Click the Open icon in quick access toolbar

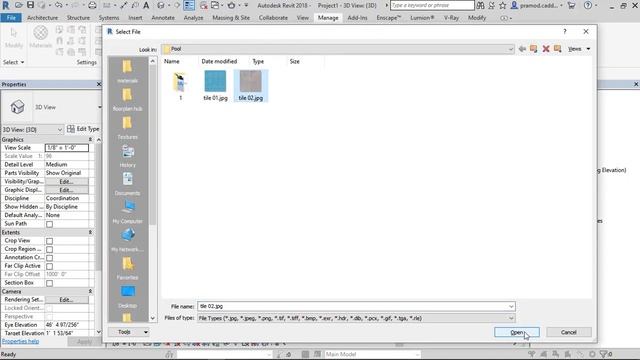pyautogui.click(x=19, y=5)
